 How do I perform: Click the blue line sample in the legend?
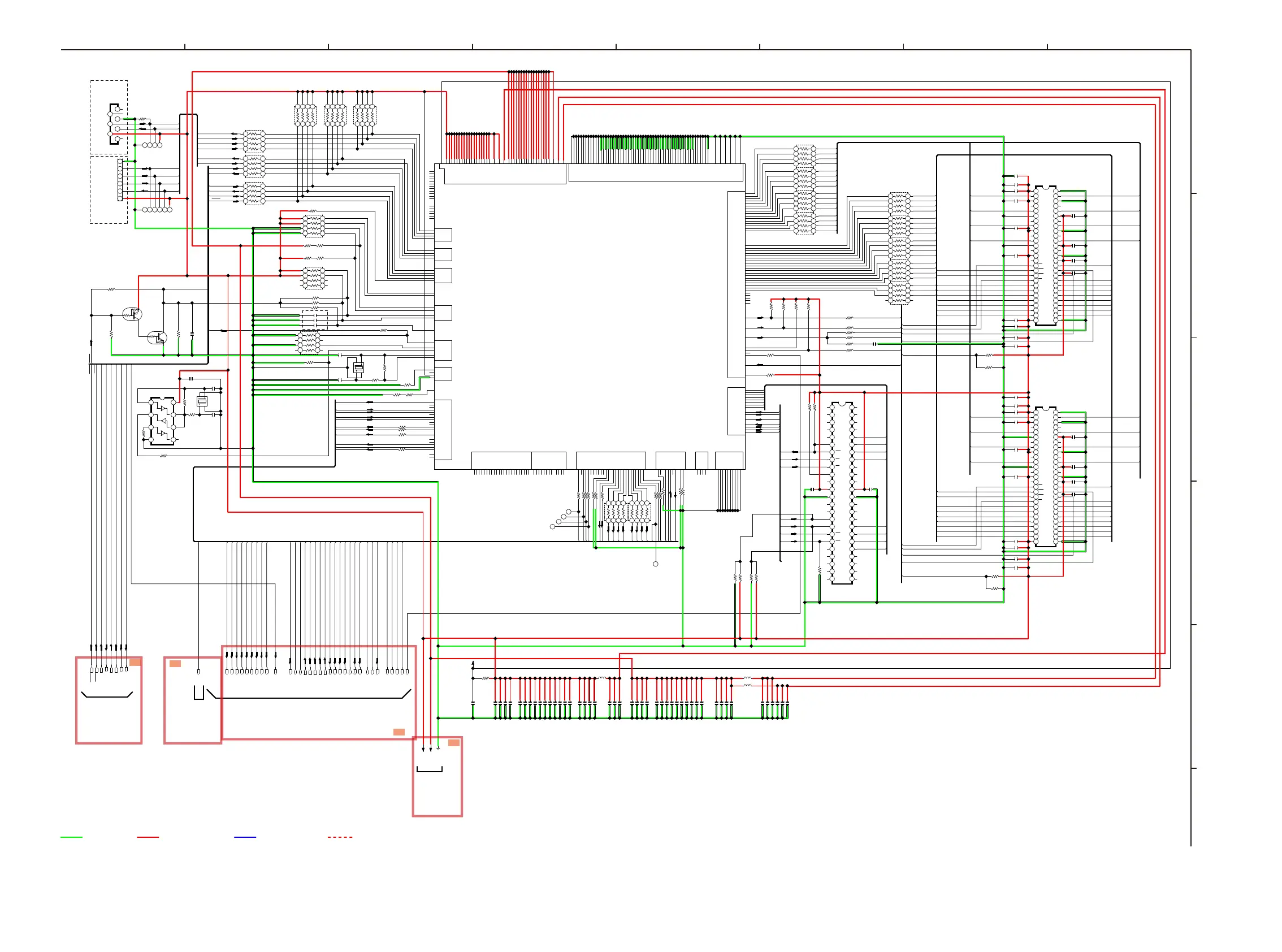[x=245, y=837]
